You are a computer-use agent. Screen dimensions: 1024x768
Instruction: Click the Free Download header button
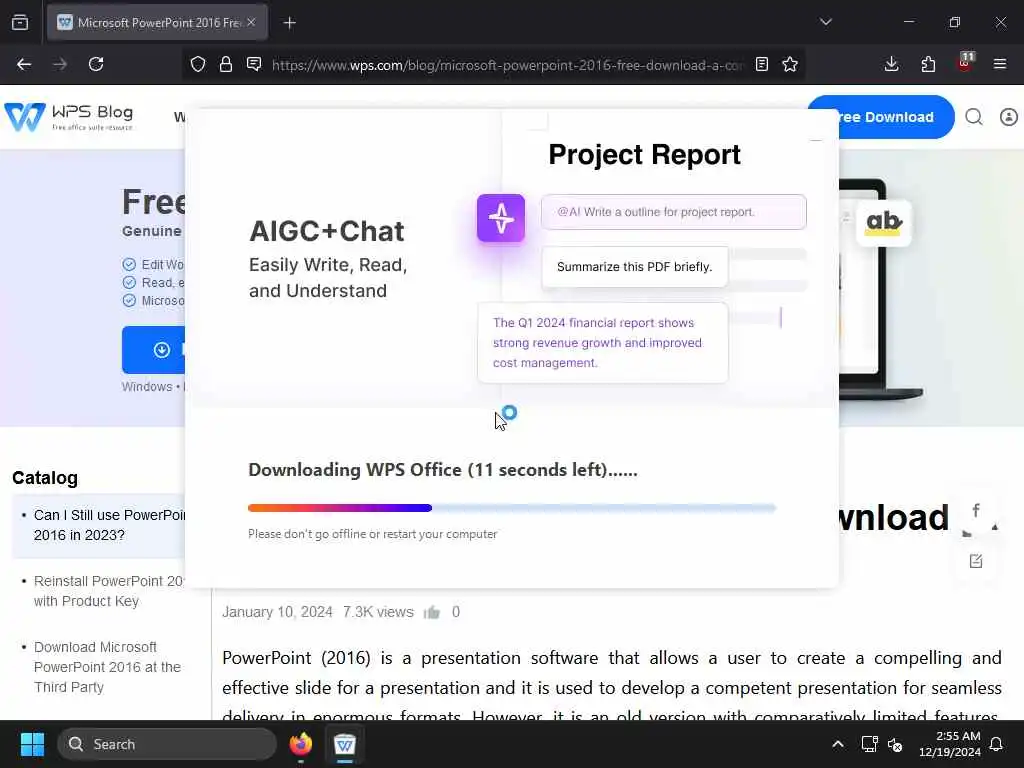click(880, 117)
